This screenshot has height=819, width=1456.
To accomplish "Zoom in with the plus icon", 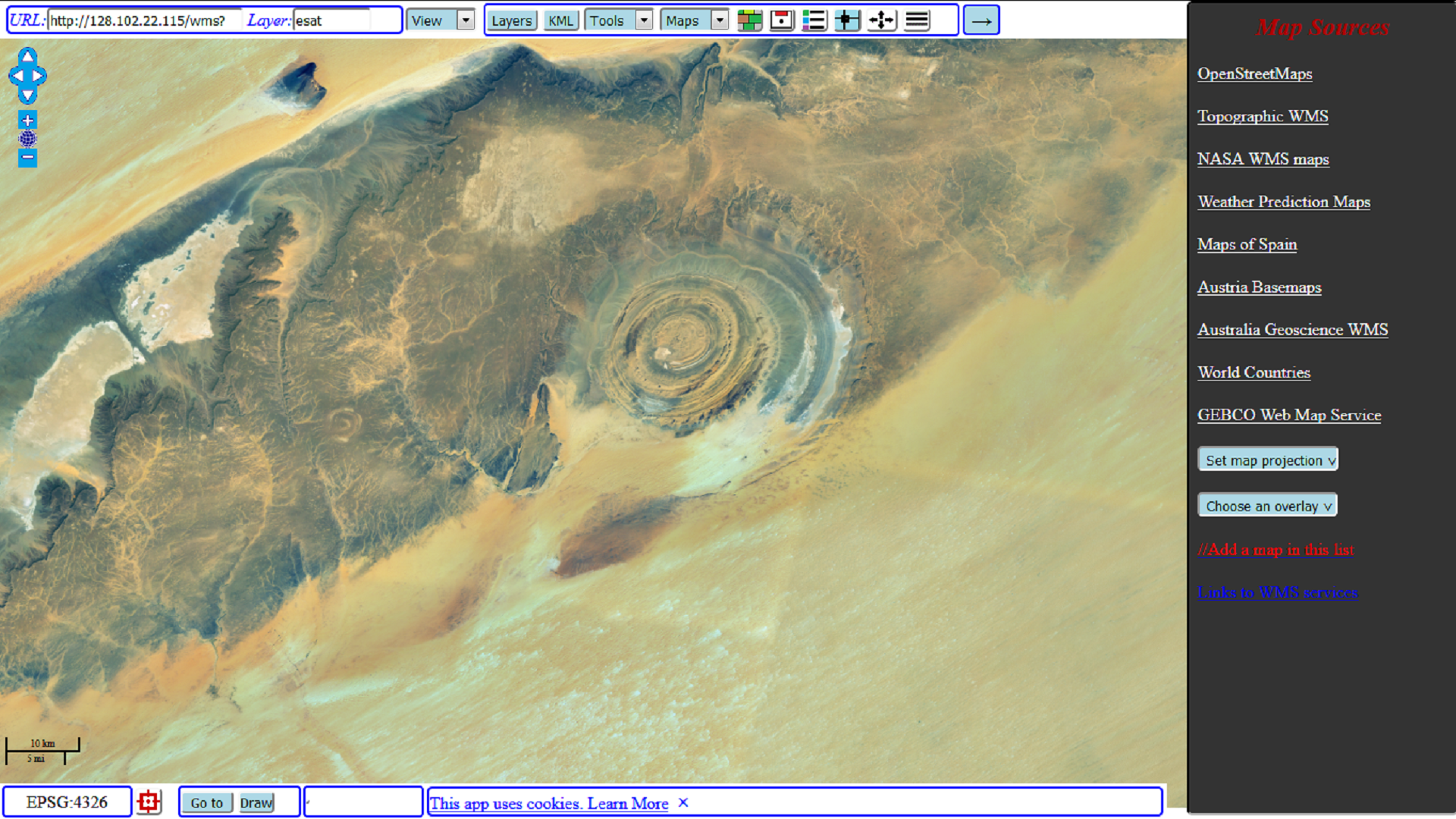I will pos(27,120).
